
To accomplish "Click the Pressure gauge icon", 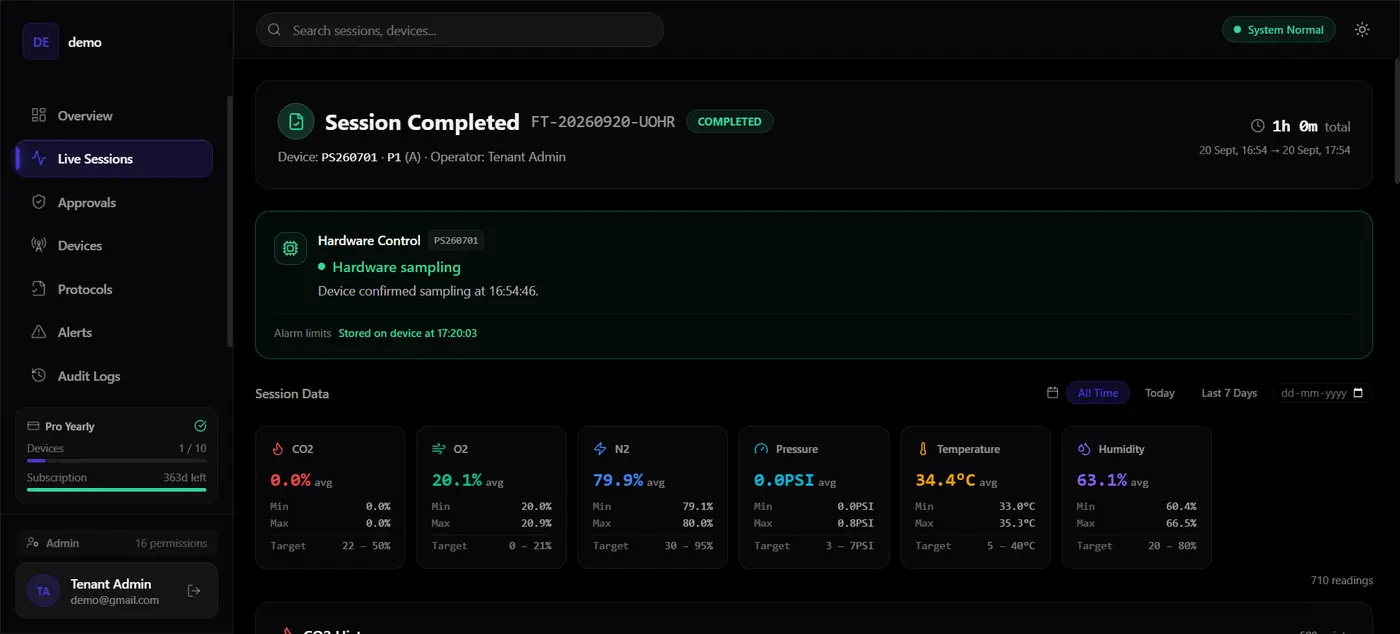I will [x=761, y=449].
